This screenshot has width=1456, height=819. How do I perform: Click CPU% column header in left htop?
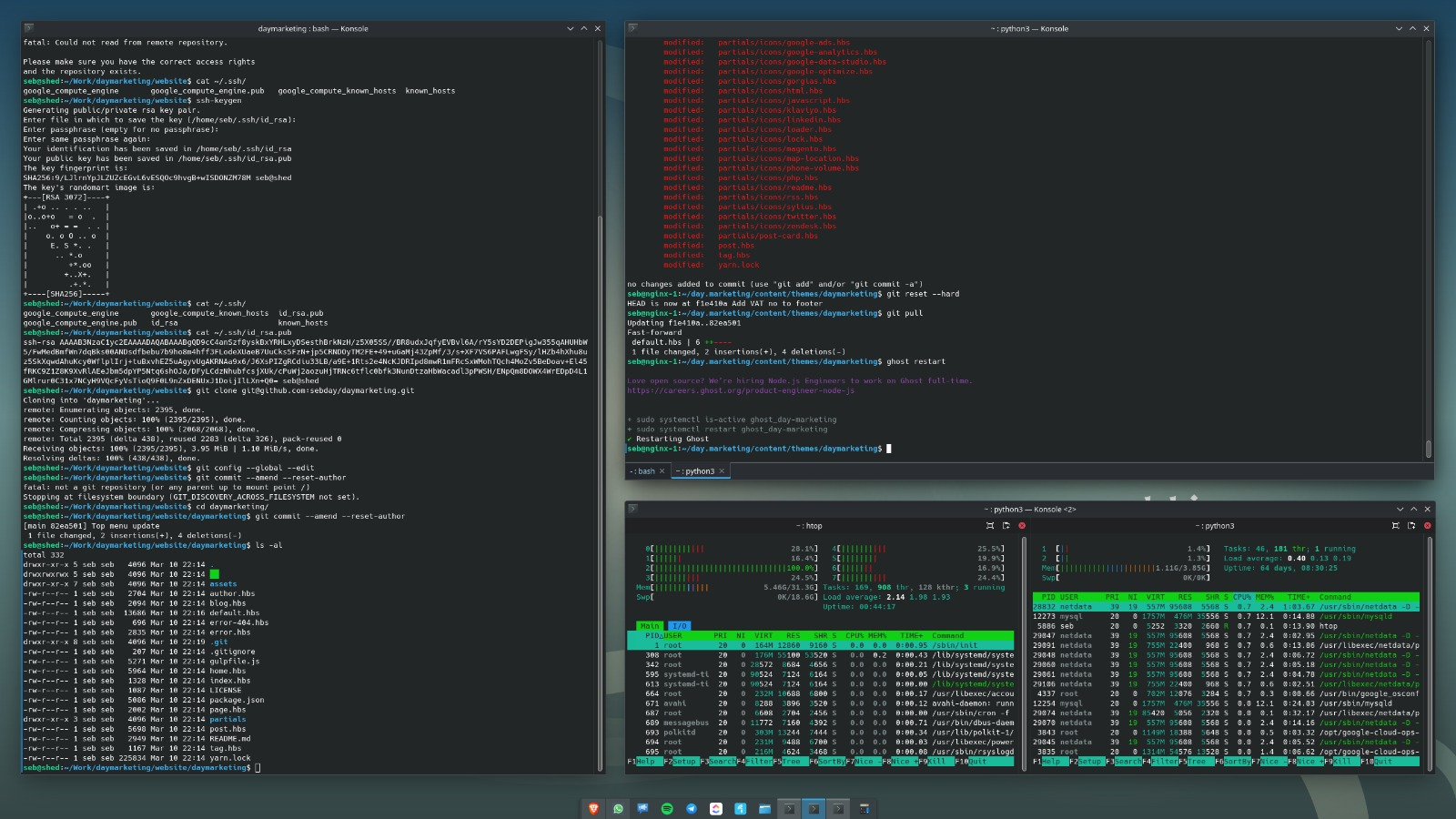(854, 635)
